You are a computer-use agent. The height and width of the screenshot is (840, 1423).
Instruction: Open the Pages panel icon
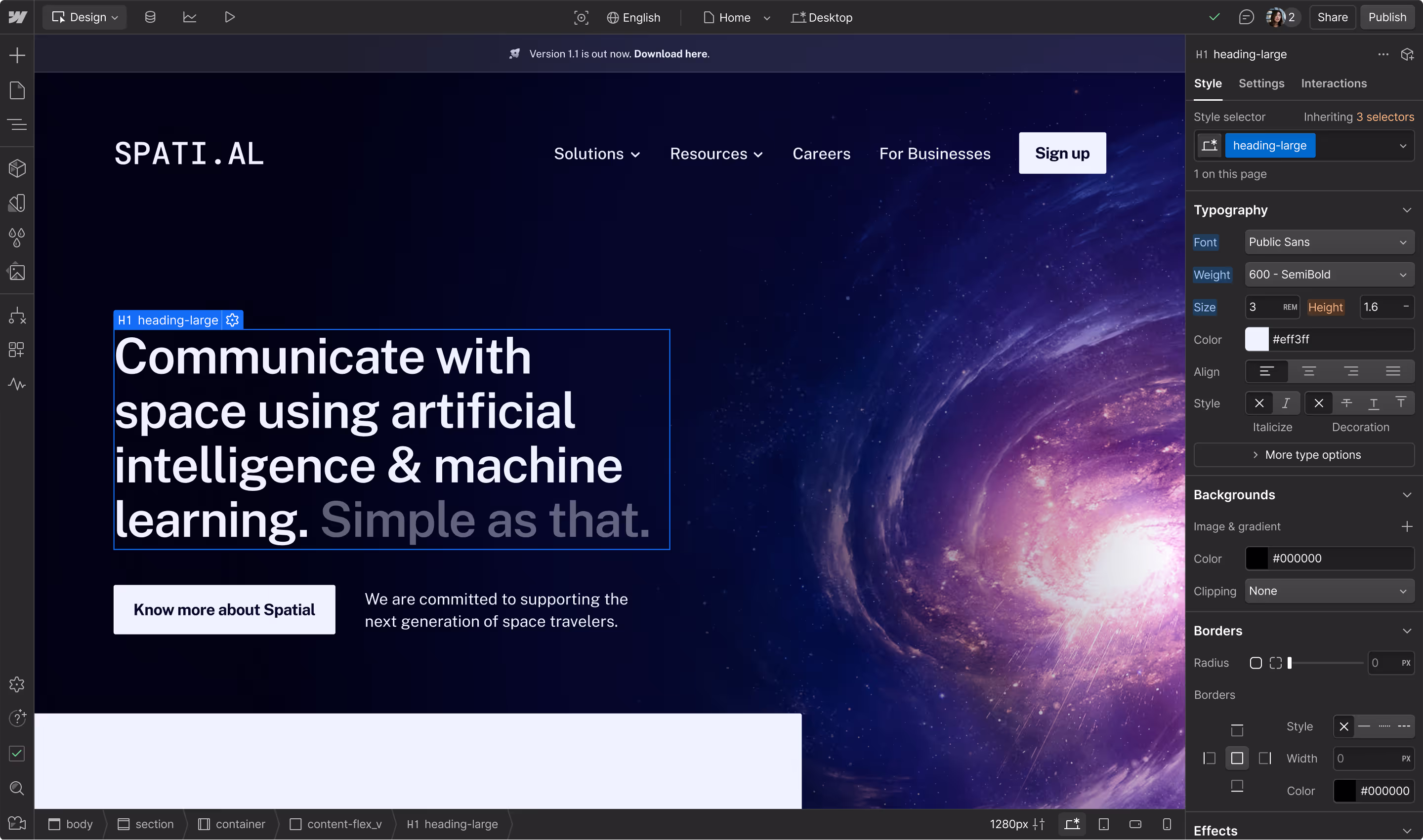click(x=17, y=90)
